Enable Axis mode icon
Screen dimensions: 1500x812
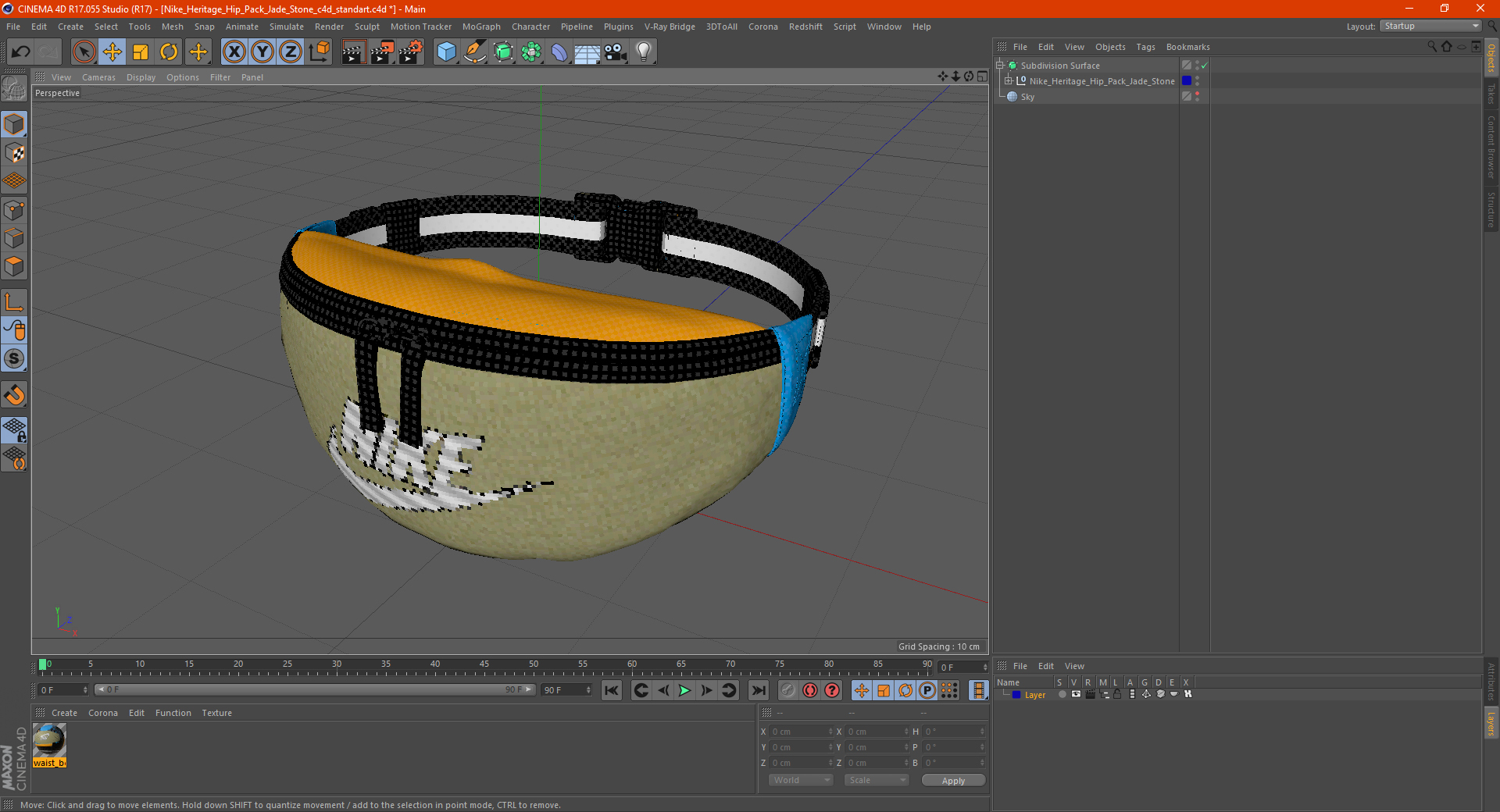pyautogui.click(x=14, y=302)
